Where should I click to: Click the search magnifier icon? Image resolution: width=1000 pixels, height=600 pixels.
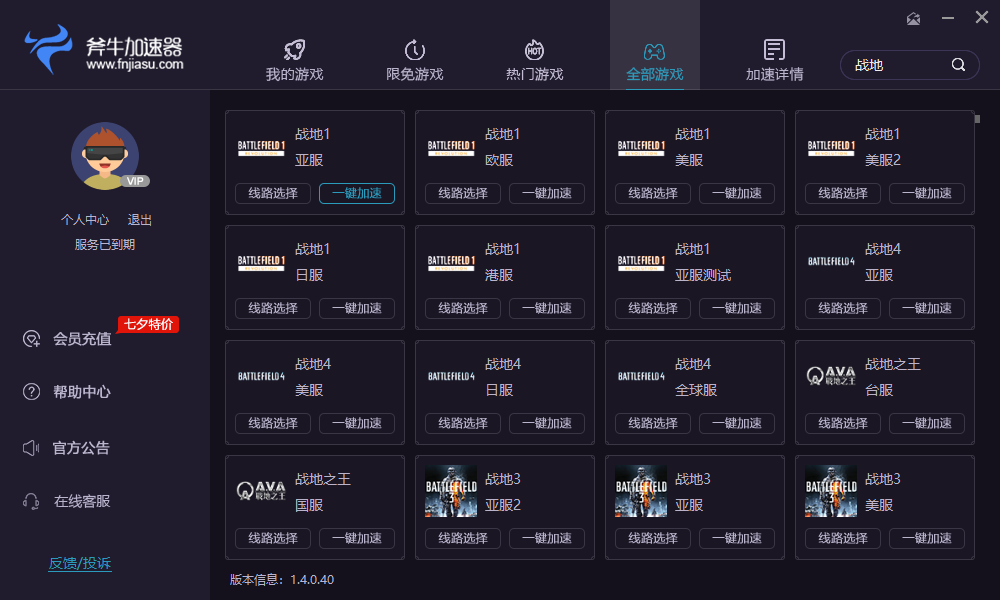[958, 65]
